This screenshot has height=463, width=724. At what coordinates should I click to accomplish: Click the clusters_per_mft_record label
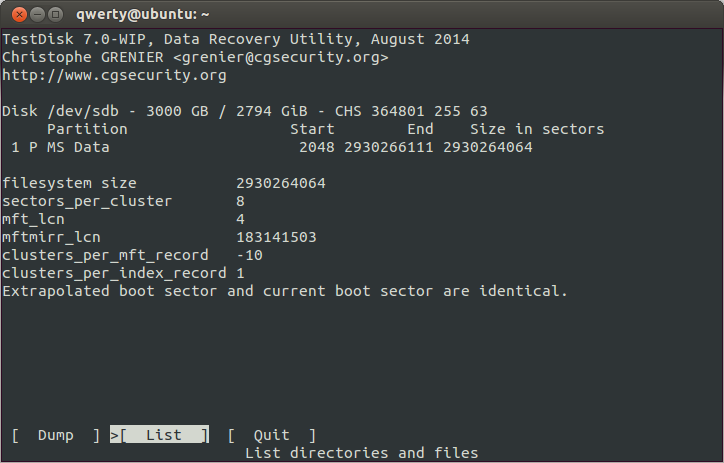(105, 255)
